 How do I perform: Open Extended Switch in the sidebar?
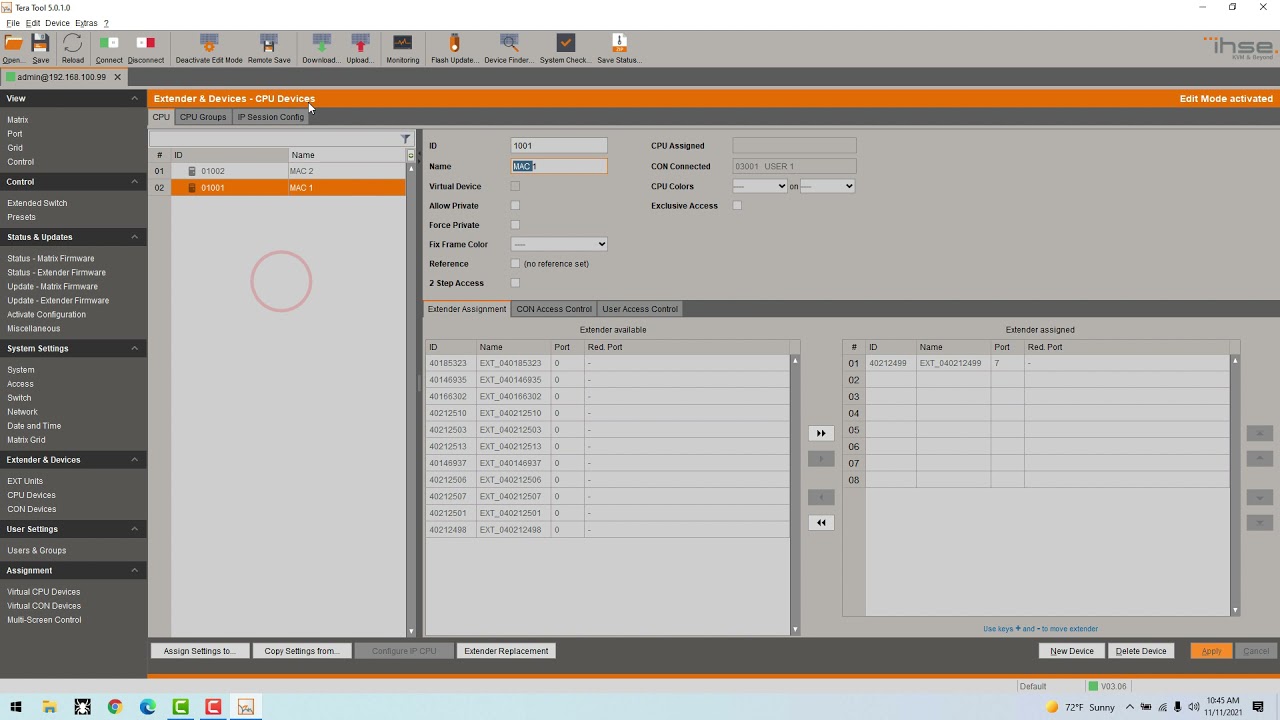coord(37,203)
